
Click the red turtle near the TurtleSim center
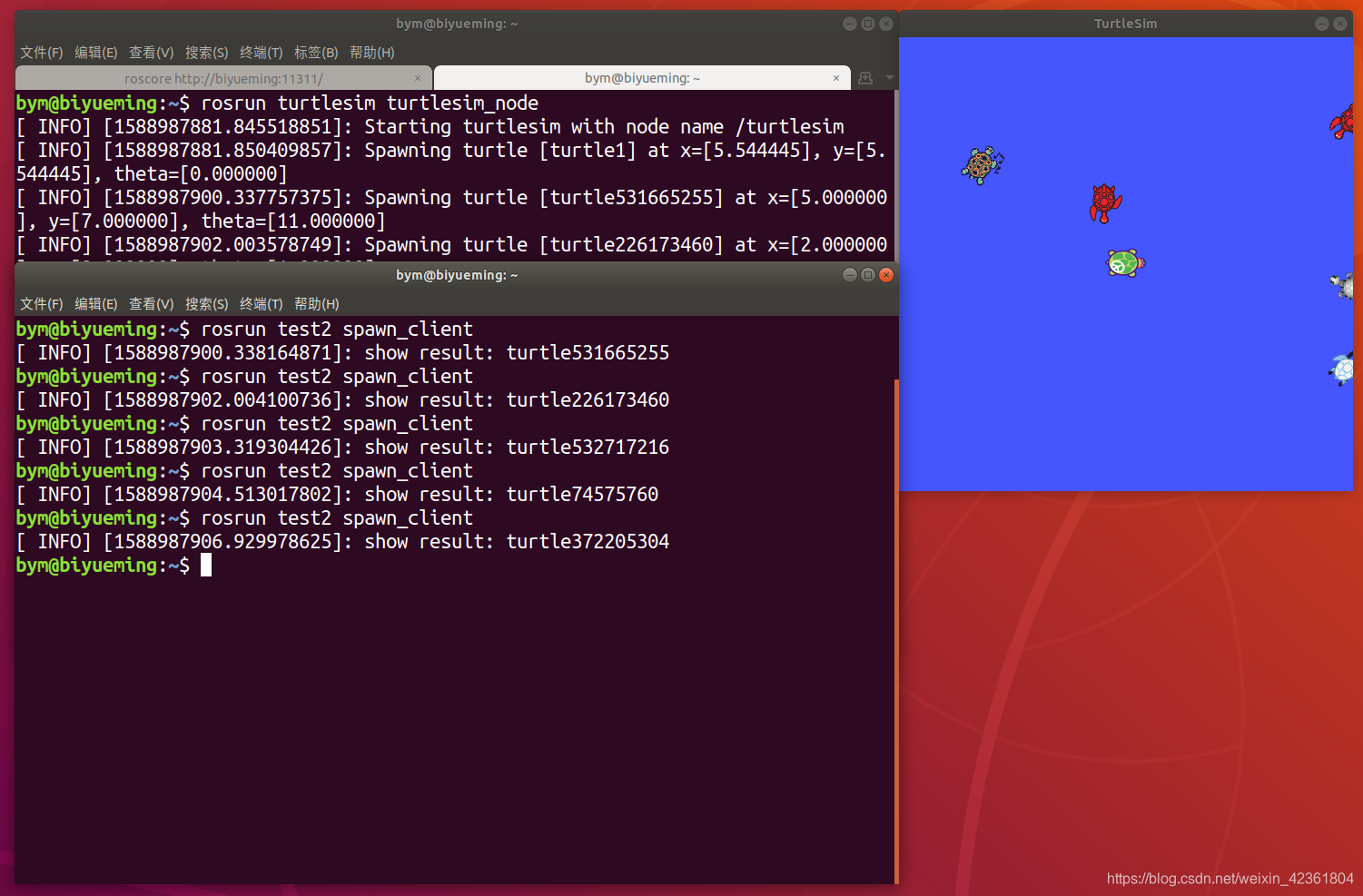pos(1105,203)
